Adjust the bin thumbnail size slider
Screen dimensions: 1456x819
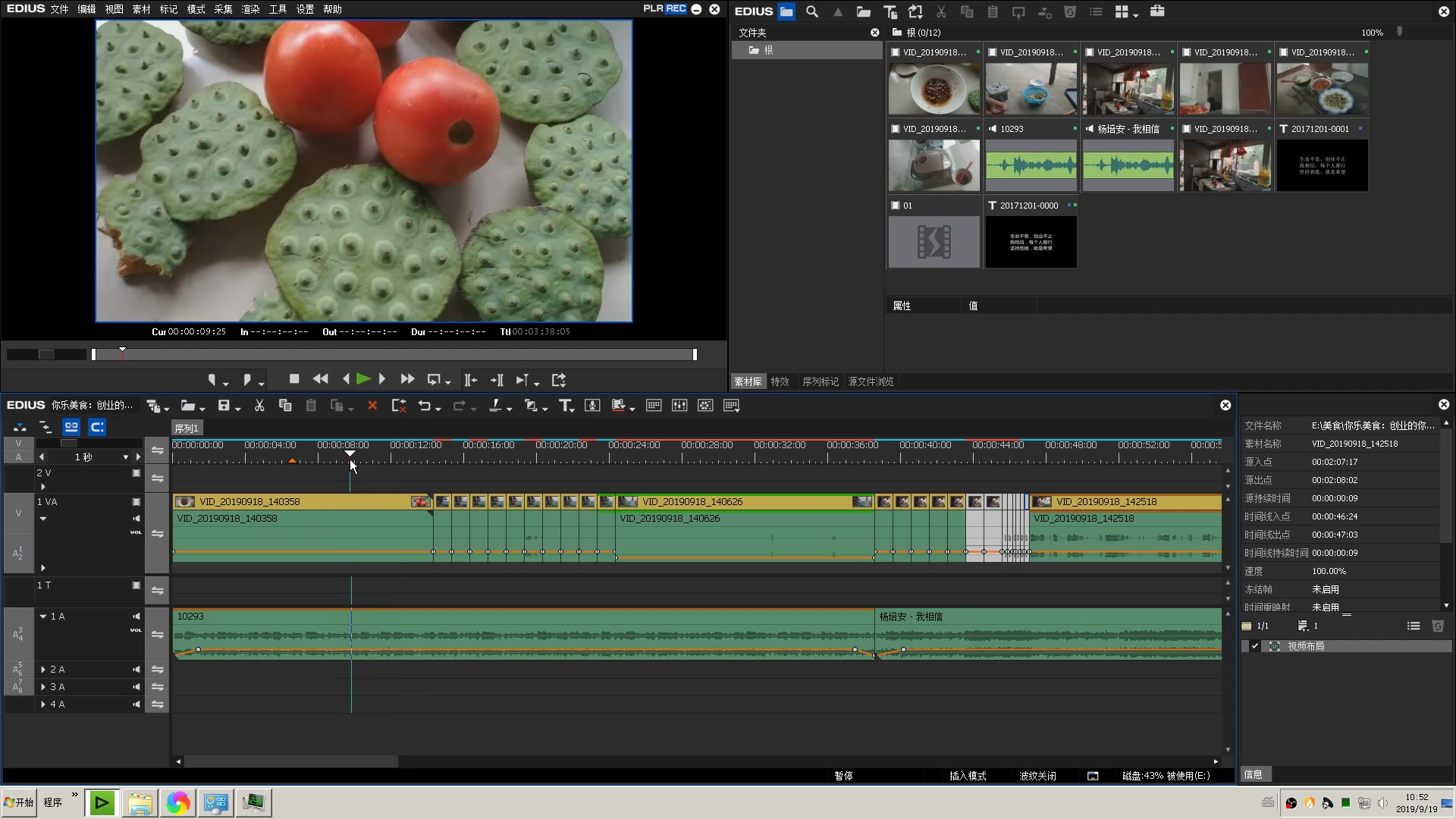coord(1400,32)
